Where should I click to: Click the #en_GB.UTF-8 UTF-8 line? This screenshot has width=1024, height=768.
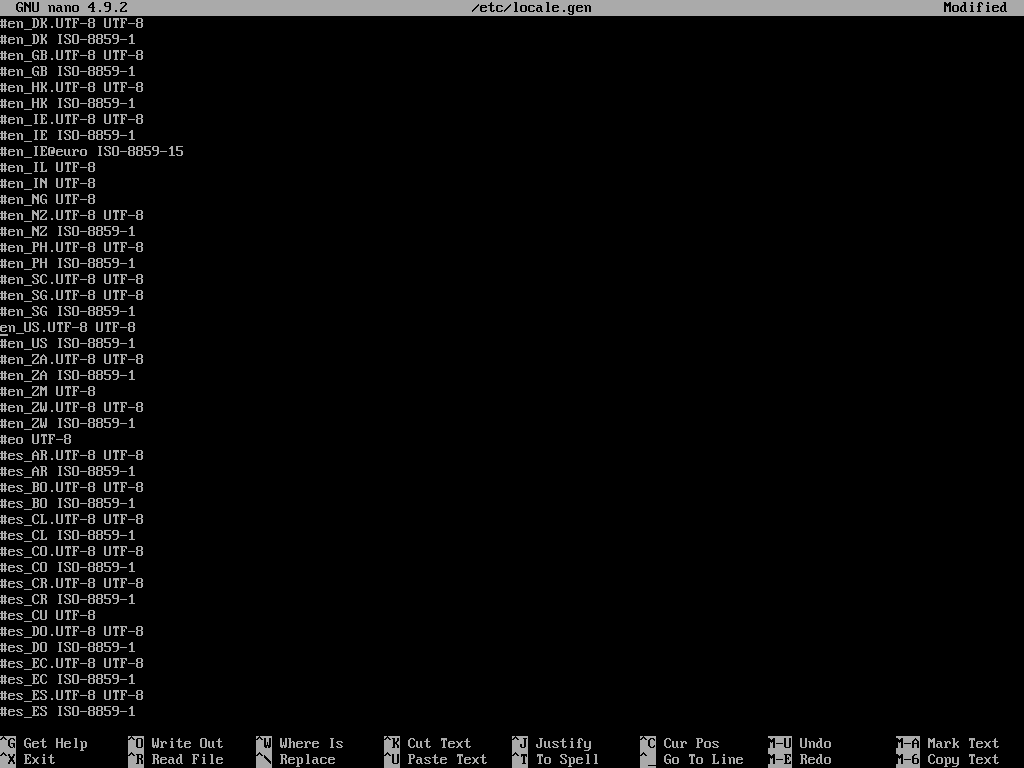click(x=72, y=56)
